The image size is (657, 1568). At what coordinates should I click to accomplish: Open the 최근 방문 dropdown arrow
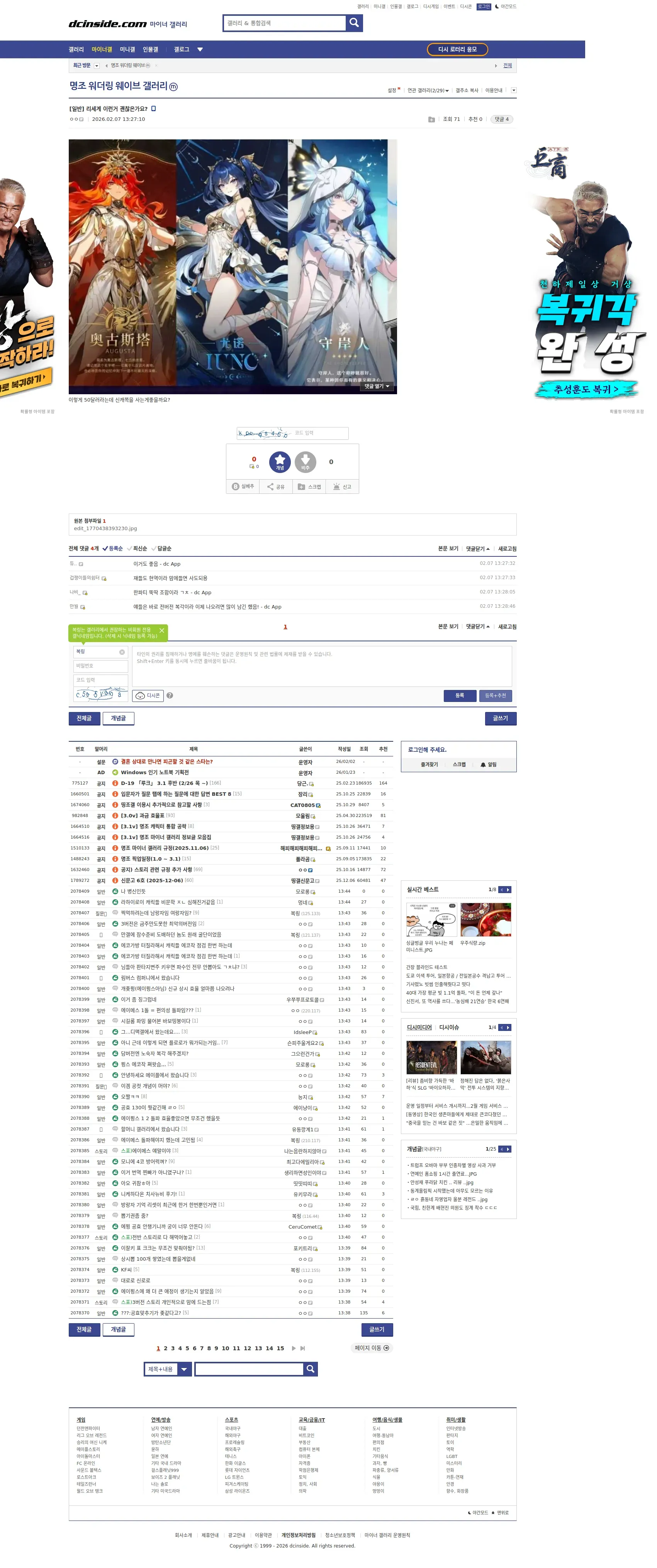pyautogui.click(x=97, y=66)
